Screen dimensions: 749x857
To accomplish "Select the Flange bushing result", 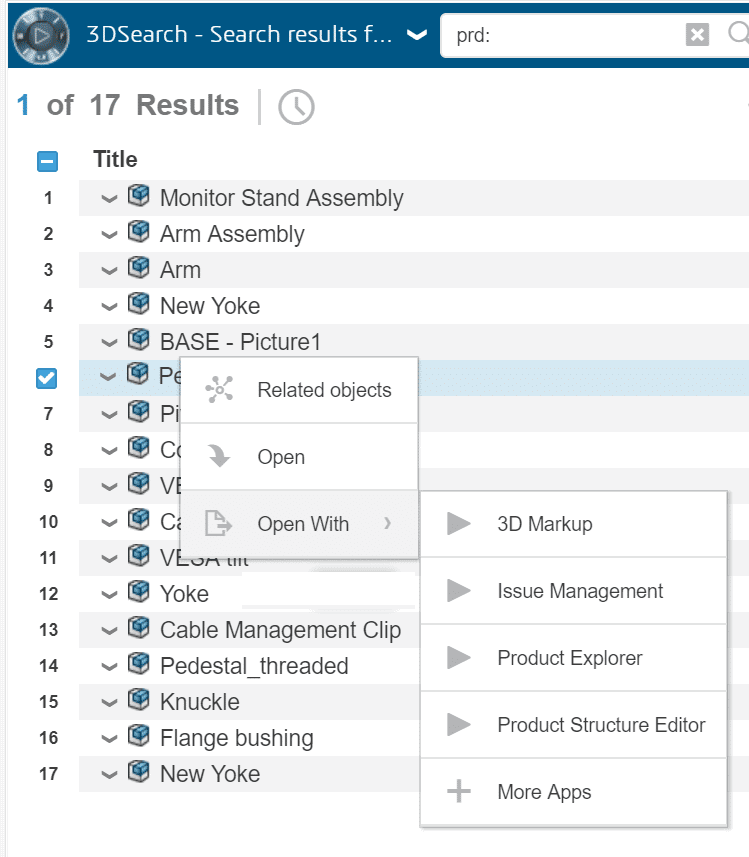I will [237, 738].
